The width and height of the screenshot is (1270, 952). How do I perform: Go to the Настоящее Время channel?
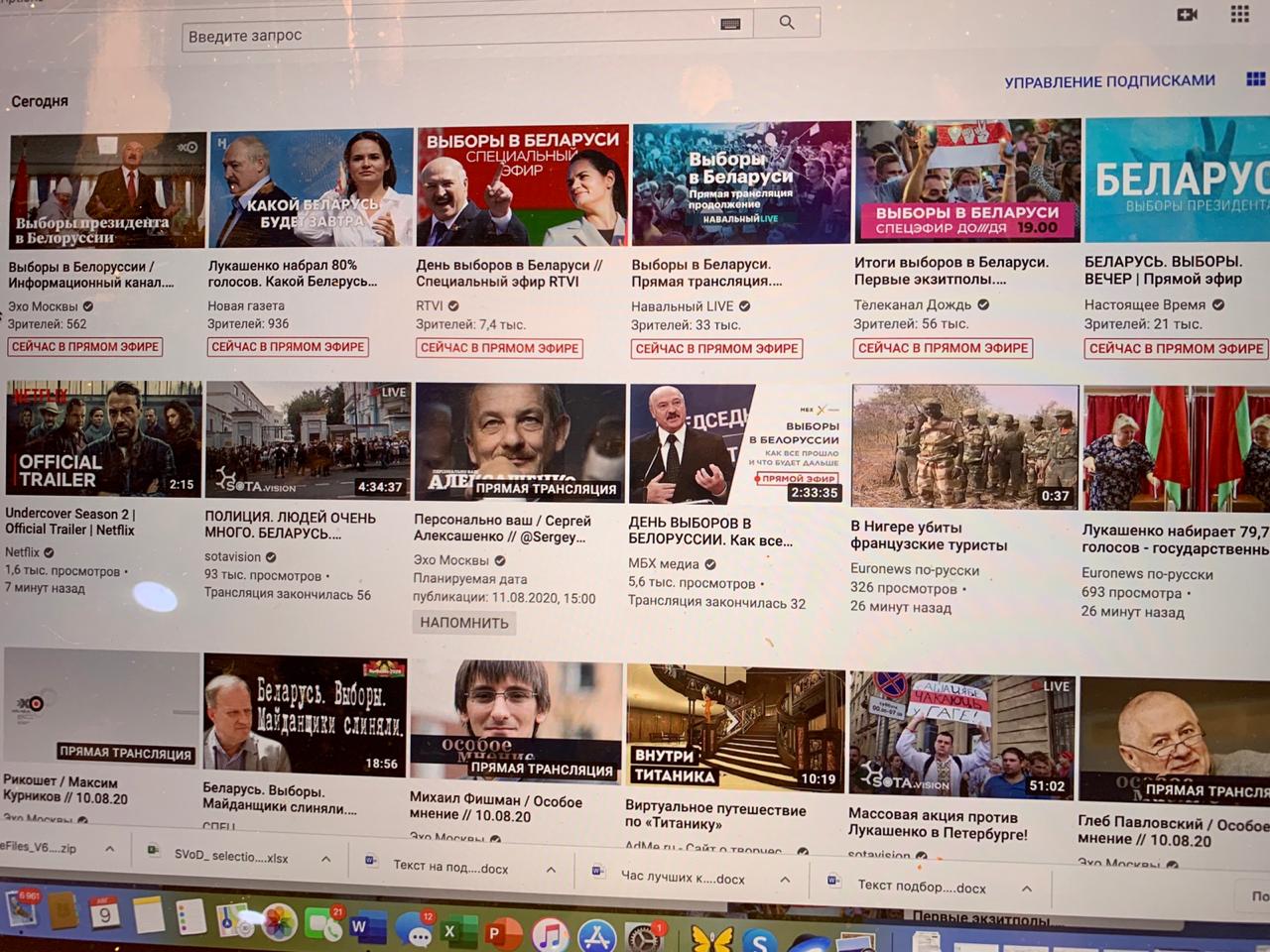[1145, 304]
